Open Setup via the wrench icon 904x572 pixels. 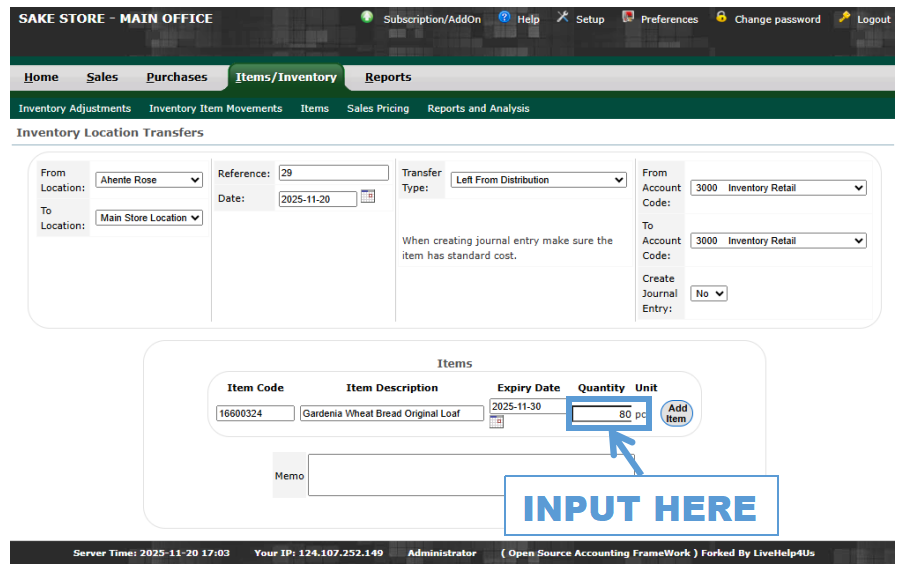tap(563, 18)
